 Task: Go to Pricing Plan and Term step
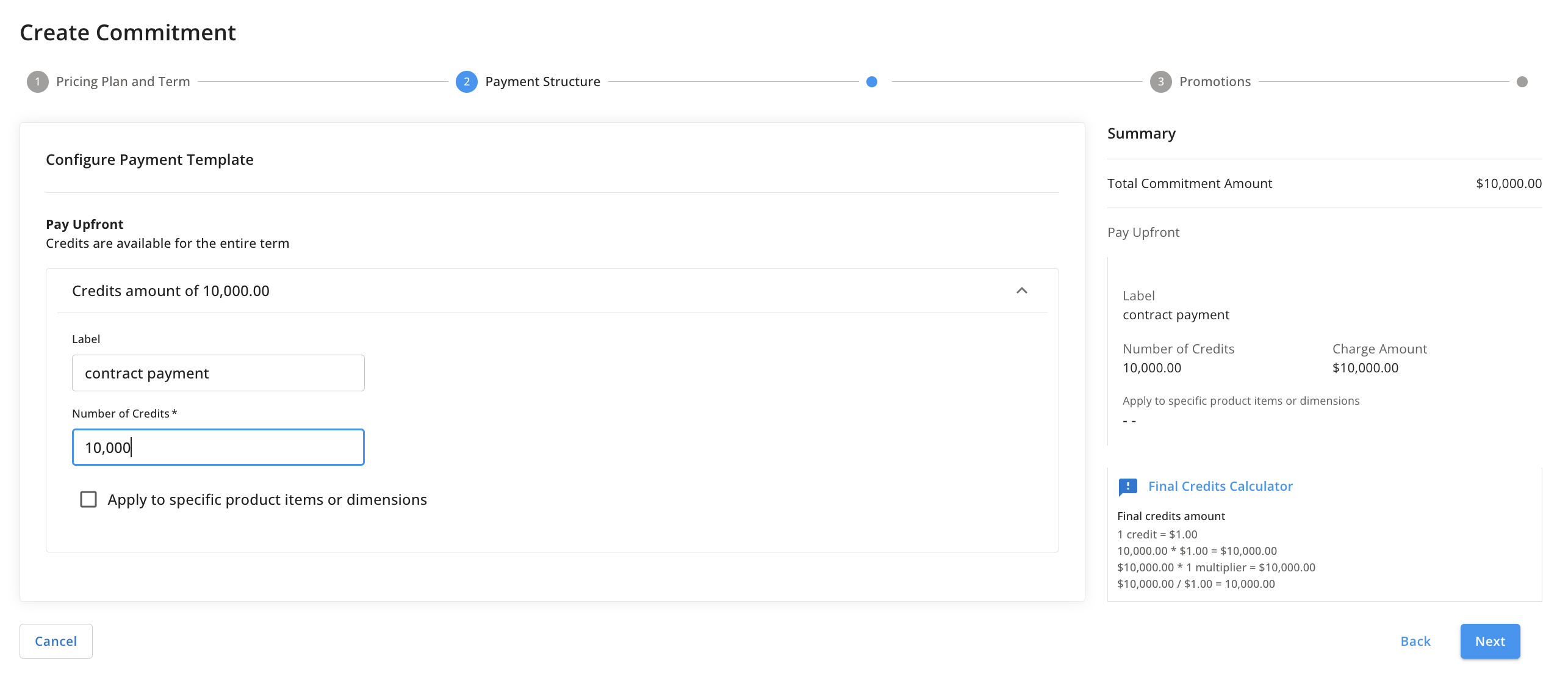click(123, 82)
